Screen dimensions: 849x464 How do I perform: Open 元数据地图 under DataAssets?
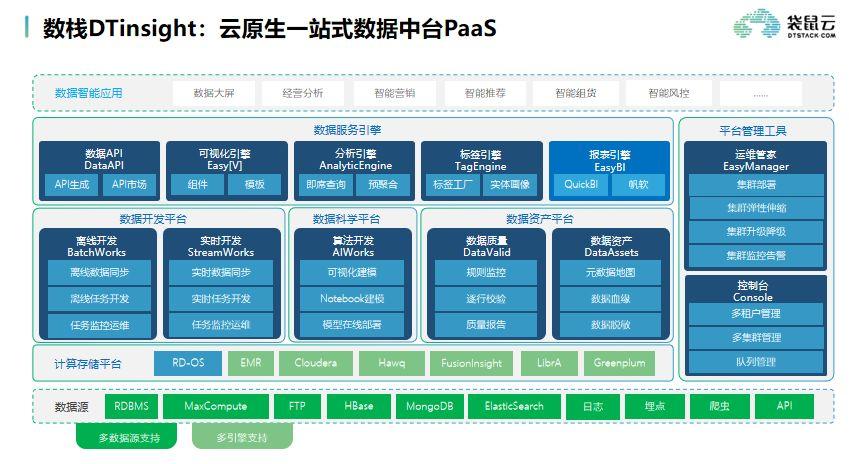click(x=610, y=272)
